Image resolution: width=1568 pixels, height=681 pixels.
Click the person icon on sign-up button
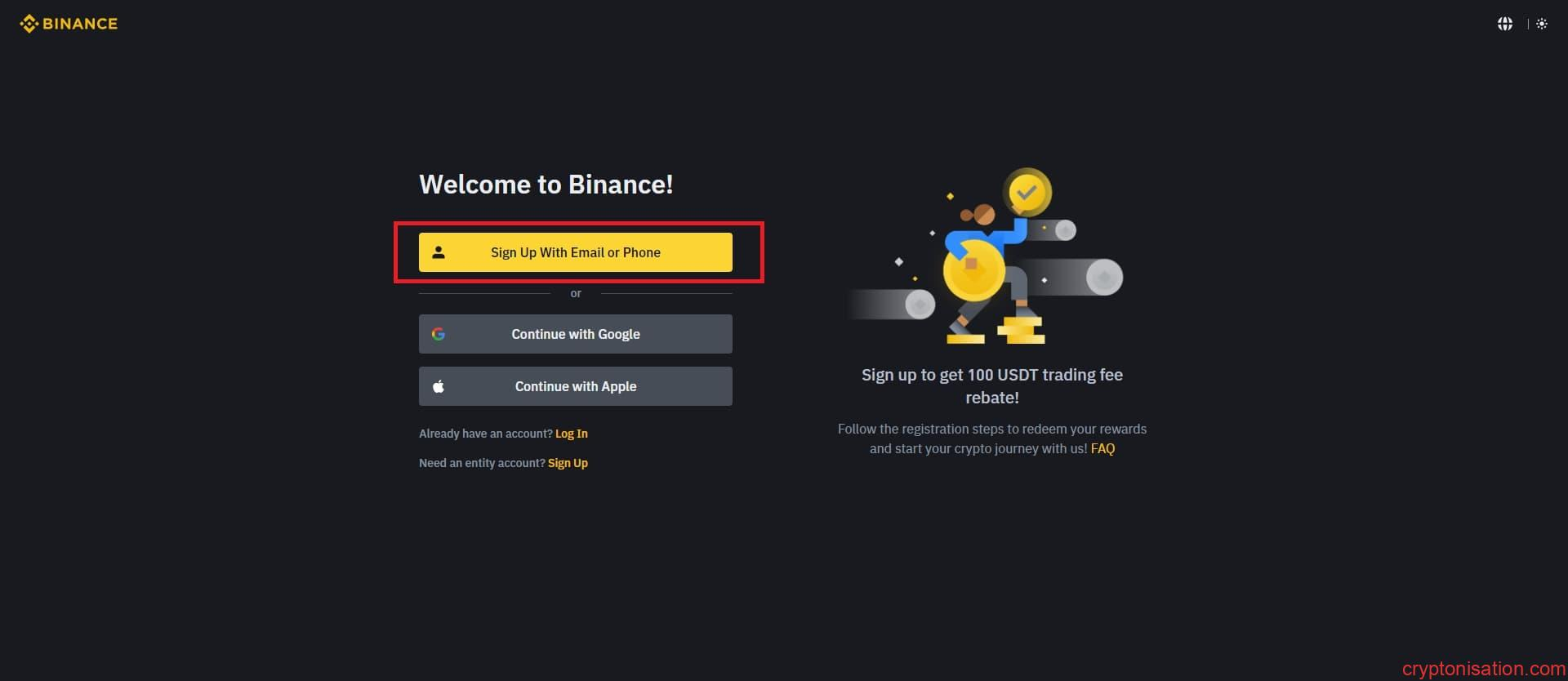tap(439, 252)
